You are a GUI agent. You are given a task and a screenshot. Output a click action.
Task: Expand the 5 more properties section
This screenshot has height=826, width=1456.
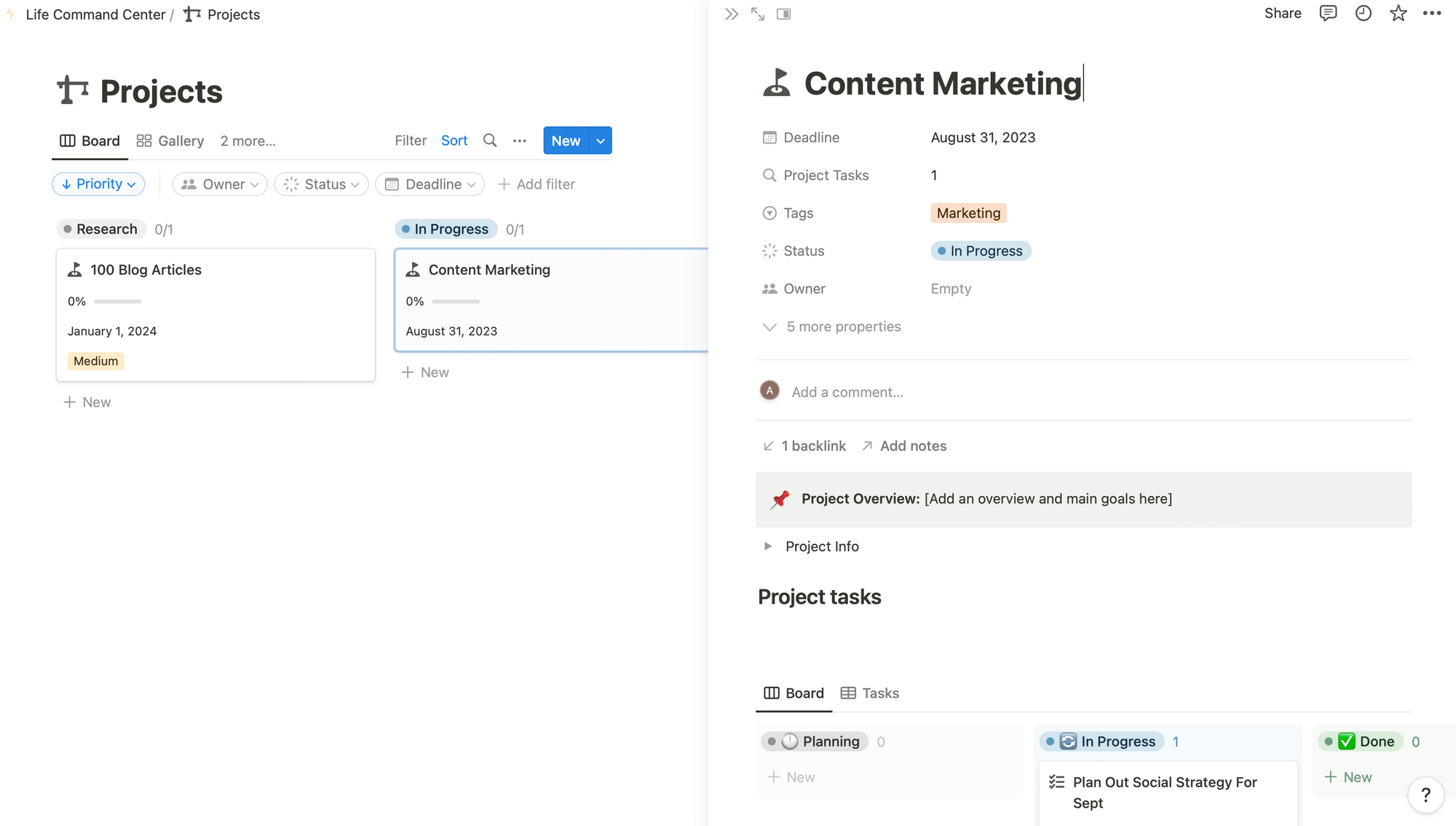(x=843, y=326)
